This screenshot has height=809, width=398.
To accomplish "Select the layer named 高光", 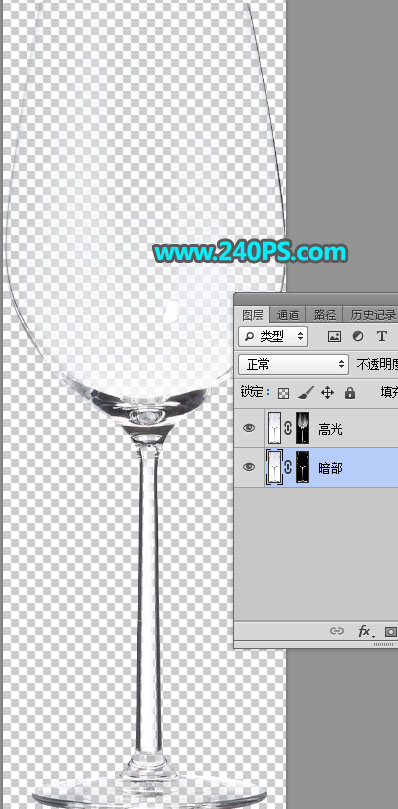I will (330, 428).
